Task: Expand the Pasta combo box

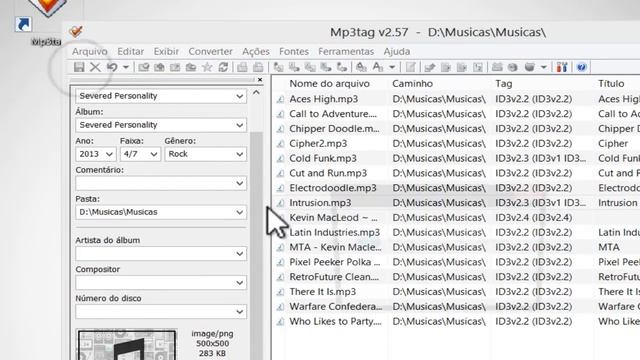Action: point(240,212)
